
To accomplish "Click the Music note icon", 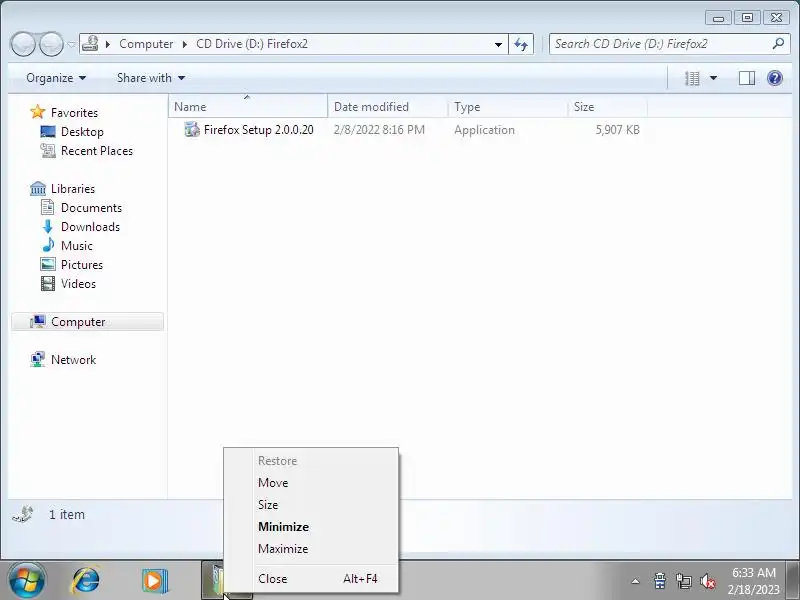I will point(48,245).
